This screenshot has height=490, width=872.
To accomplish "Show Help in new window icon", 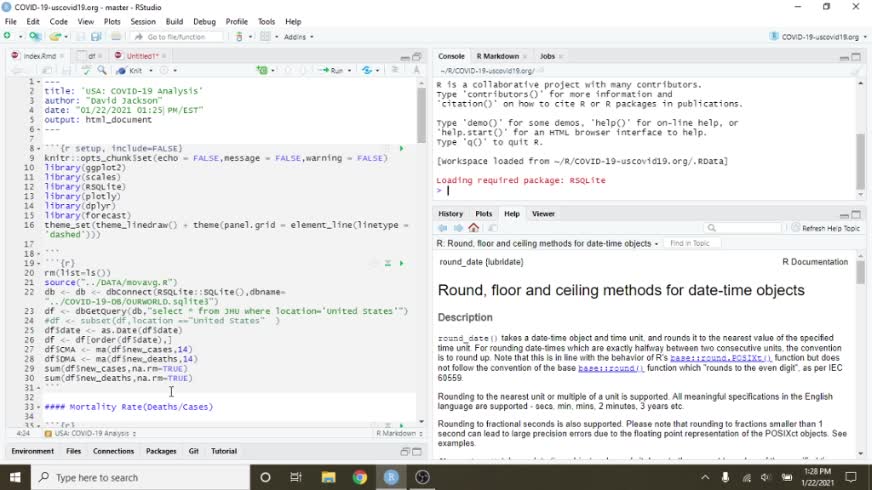I will 493,228.
